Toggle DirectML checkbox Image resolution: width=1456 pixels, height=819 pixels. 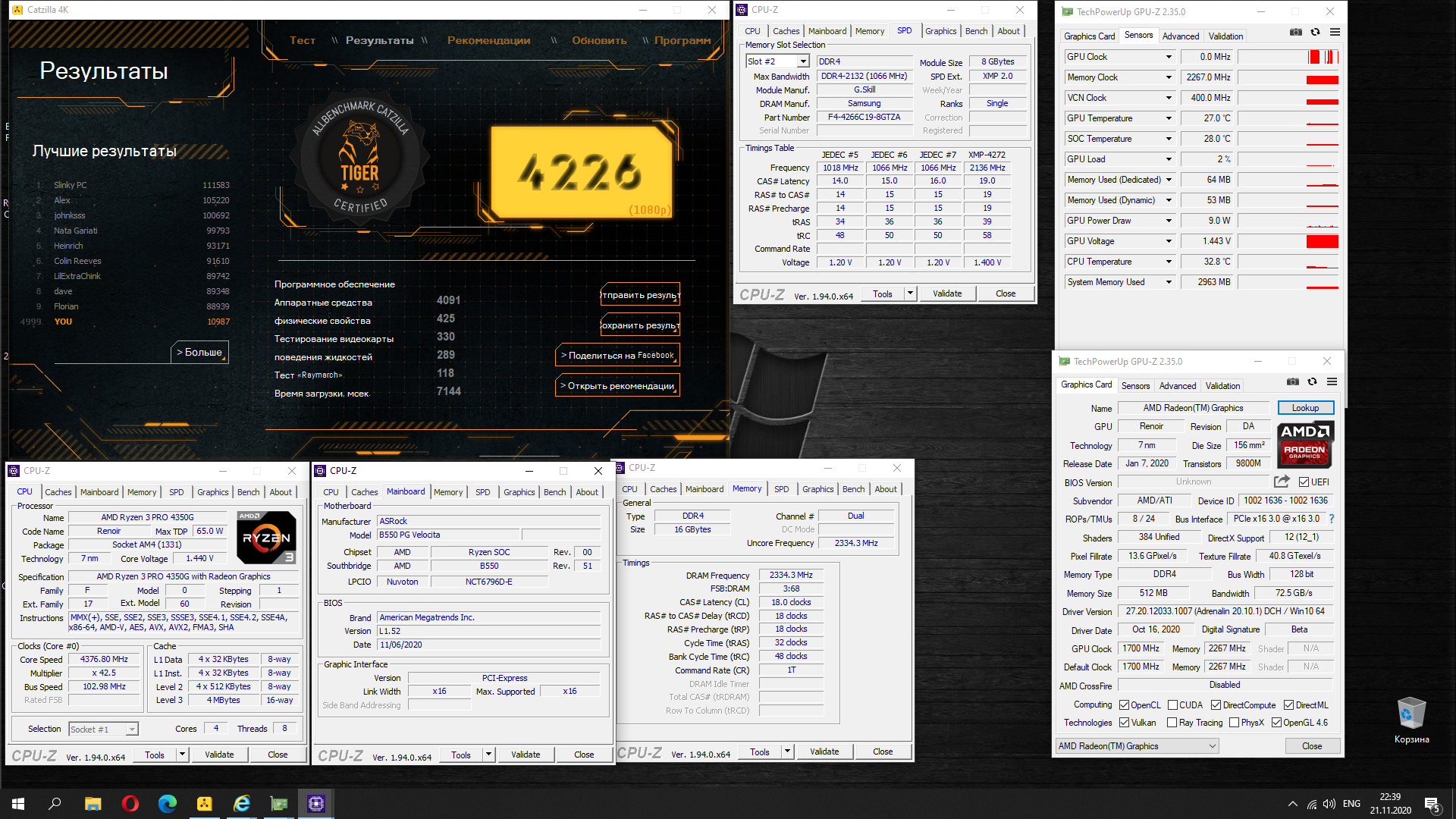point(1288,704)
